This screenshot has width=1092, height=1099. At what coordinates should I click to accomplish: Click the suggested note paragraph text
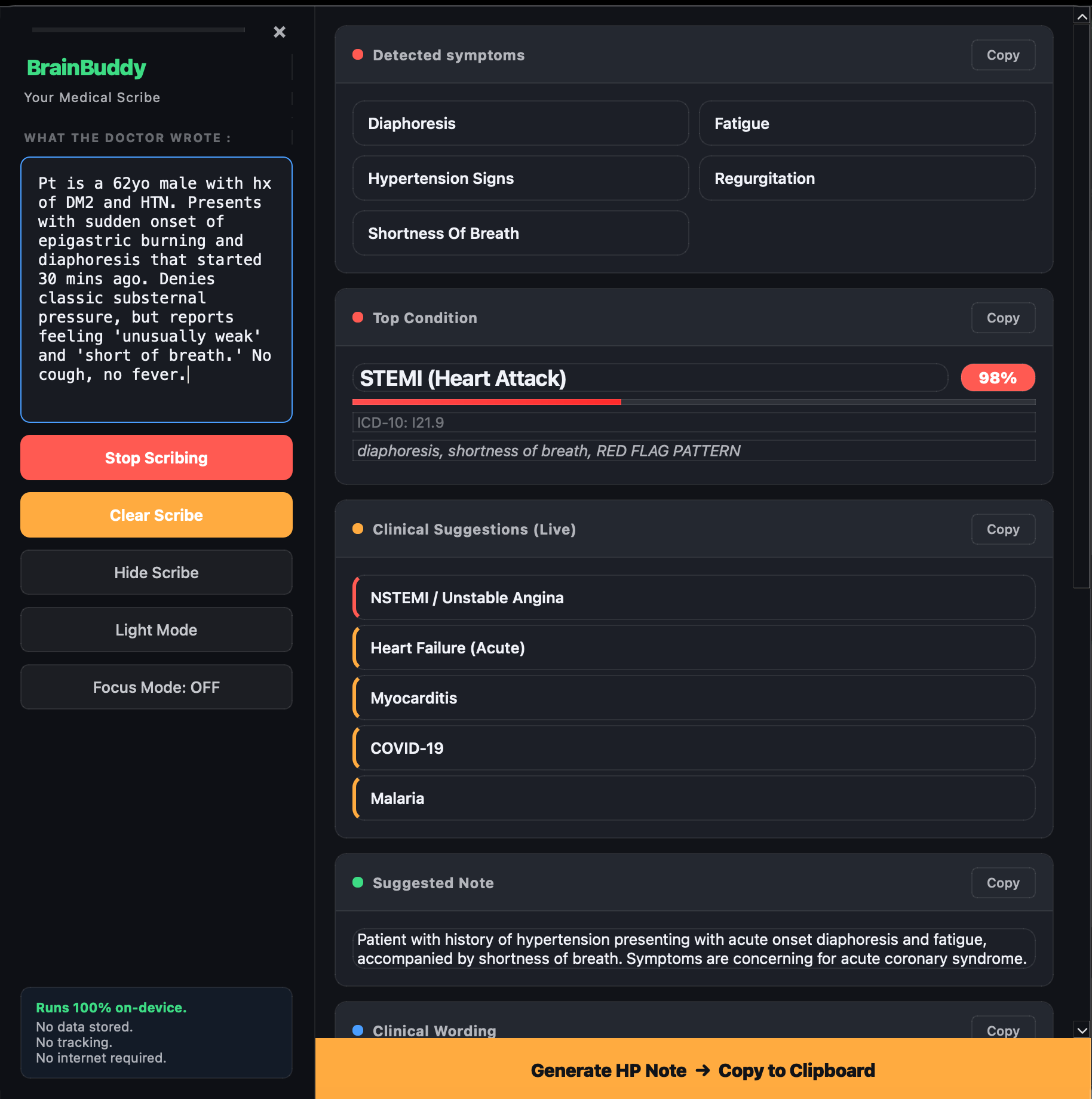693,948
